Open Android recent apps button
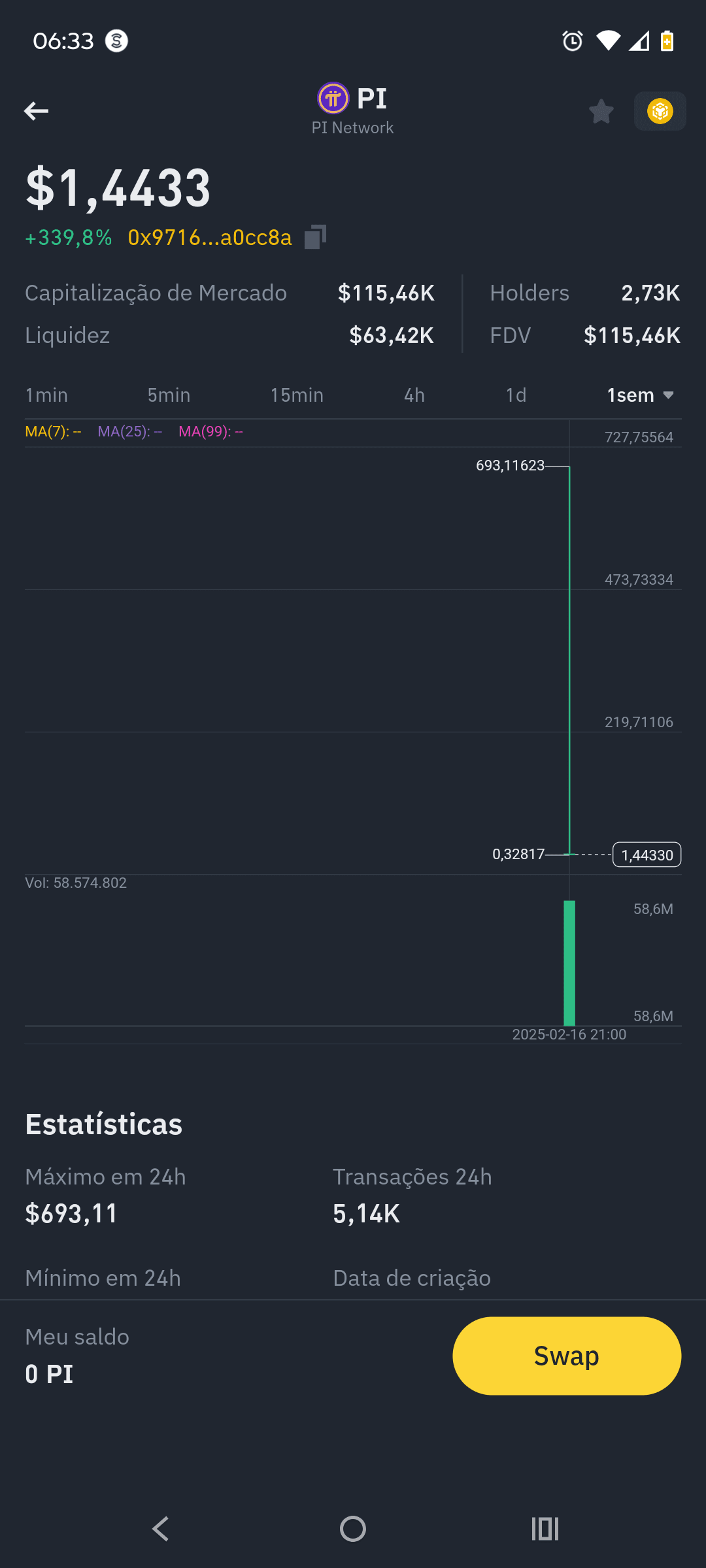This screenshot has height=1568, width=706. coord(545,1529)
